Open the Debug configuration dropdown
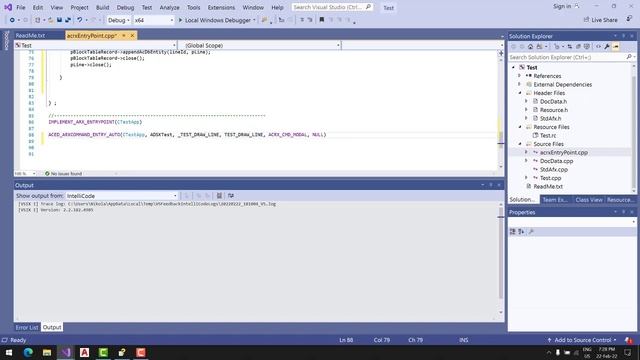This screenshot has height=360, width=640. point(118,20)
